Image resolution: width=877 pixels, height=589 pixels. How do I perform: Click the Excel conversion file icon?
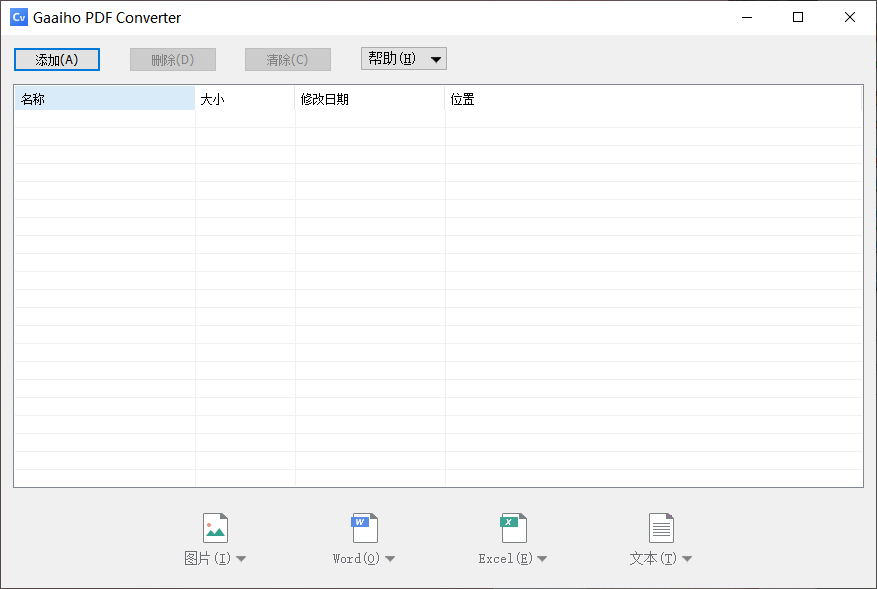point(513,528)
